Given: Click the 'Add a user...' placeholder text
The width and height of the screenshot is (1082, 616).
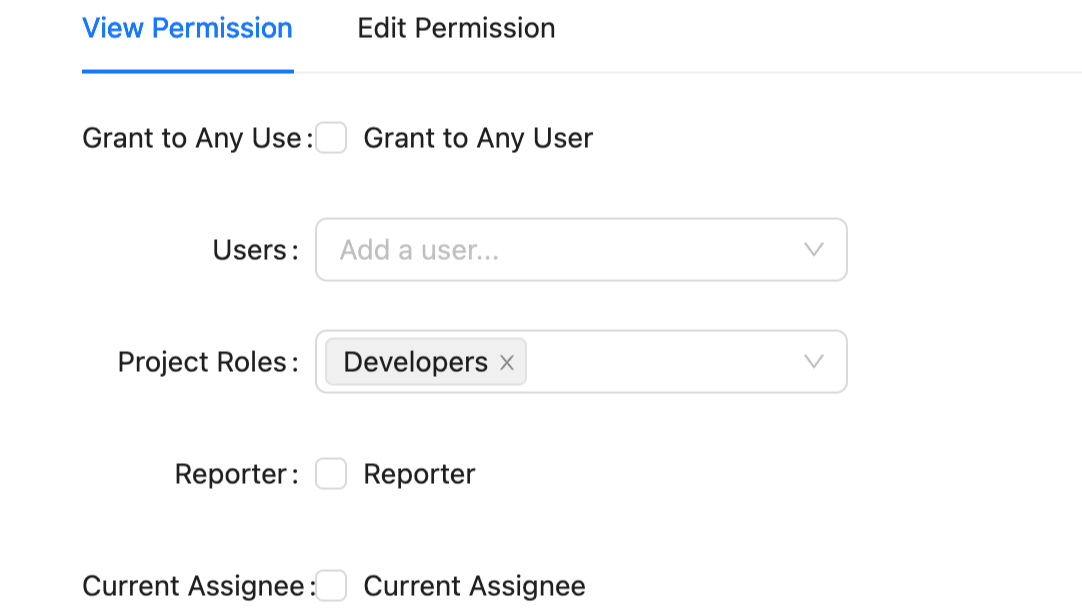Looking at the screenshot, I should pos(419,250).
